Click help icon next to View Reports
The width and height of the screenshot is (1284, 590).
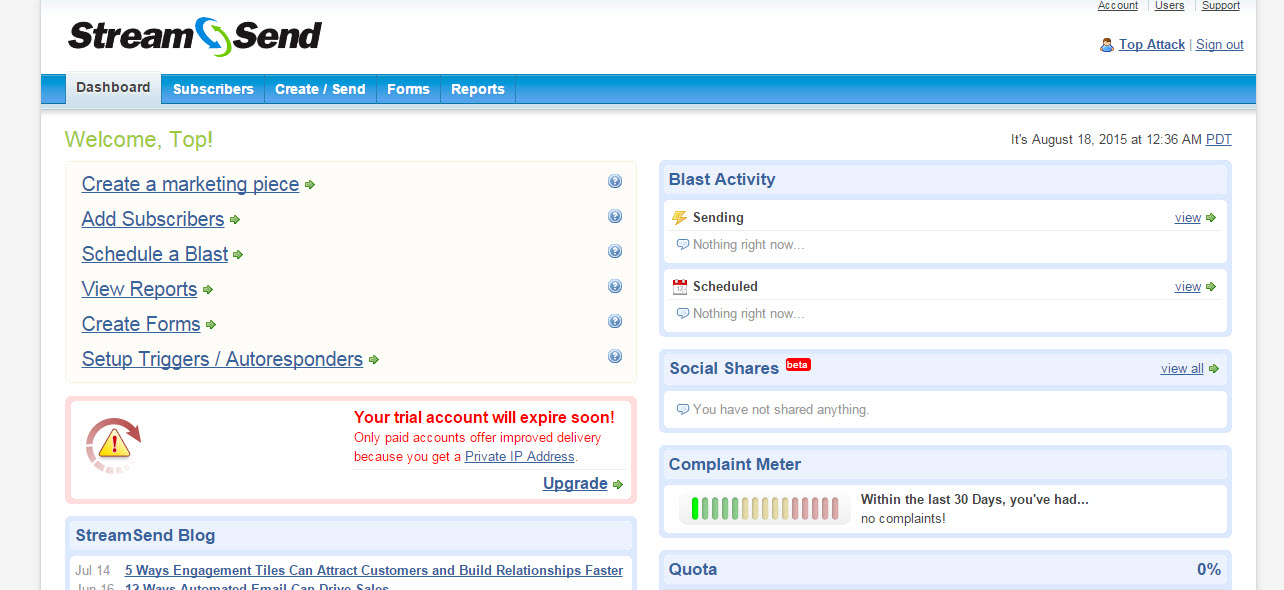click(x=615, y=287)
